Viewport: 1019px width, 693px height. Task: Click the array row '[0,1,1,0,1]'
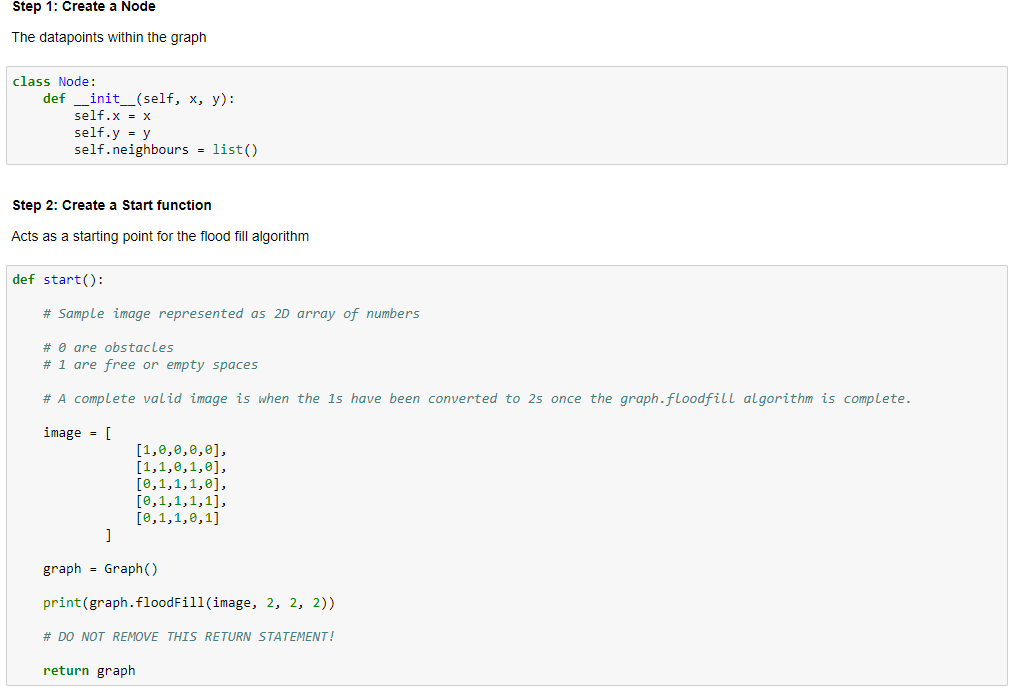(x=178, y=517)
